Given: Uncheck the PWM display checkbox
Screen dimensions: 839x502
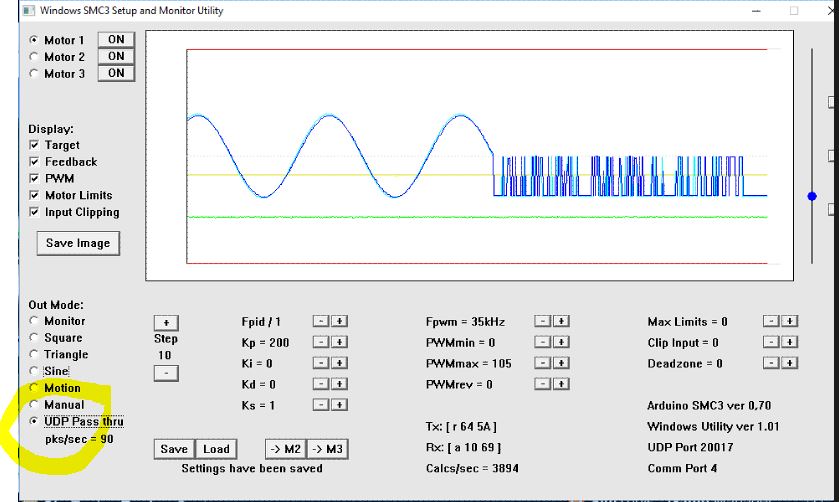Looking at the screenshot, I should [34, 178].
